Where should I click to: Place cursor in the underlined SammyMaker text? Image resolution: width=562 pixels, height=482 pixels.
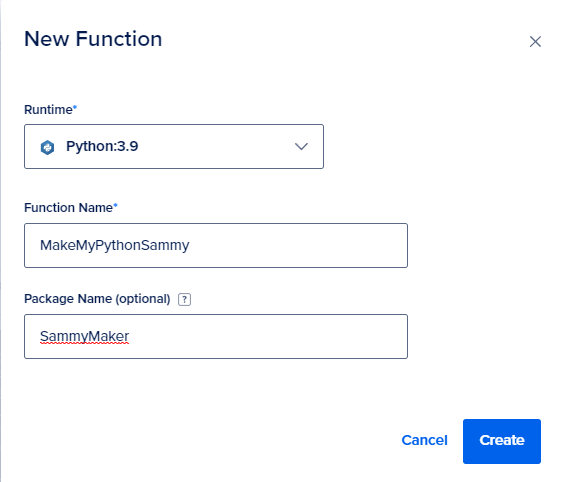[x=84, y=337]
